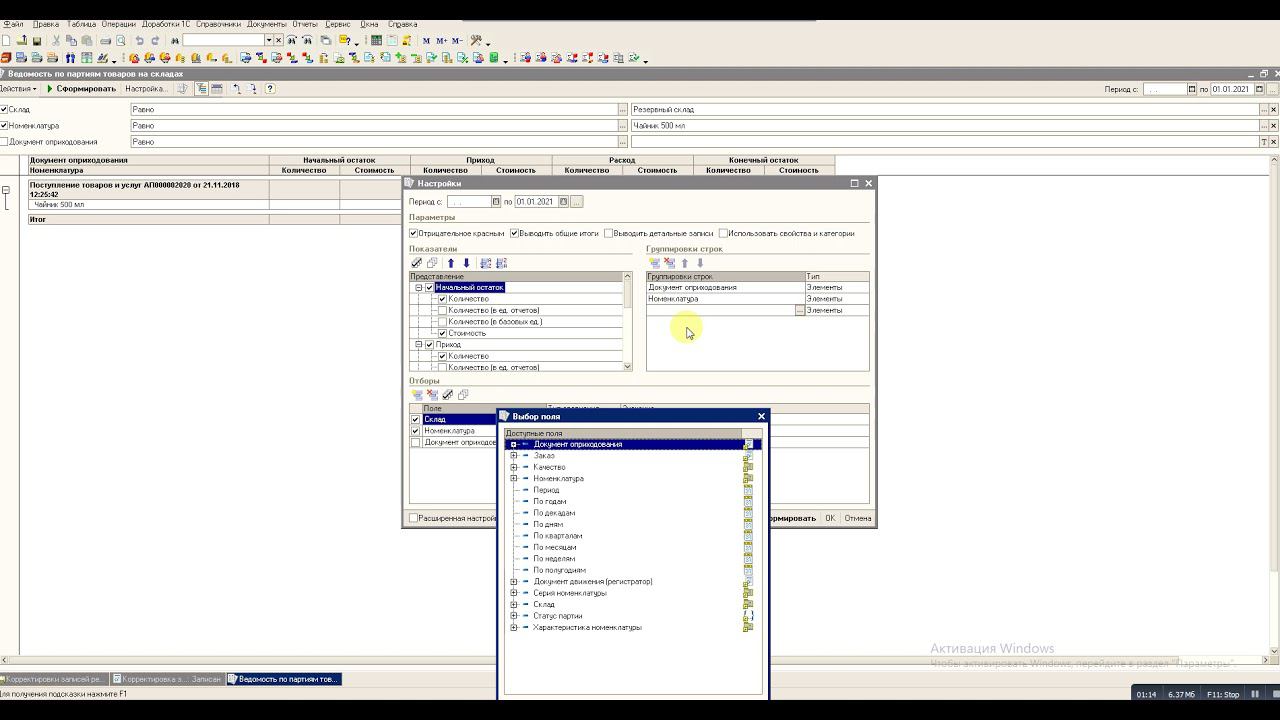The width and height of the screenshot is (1280, 720).
Task: Click the help question mark icon in report toolbar
Action: (270, 89)
